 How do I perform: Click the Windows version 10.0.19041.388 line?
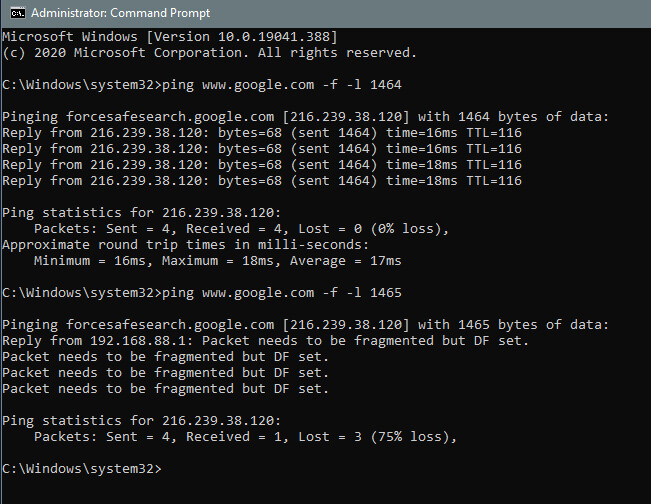click(166, 36)
